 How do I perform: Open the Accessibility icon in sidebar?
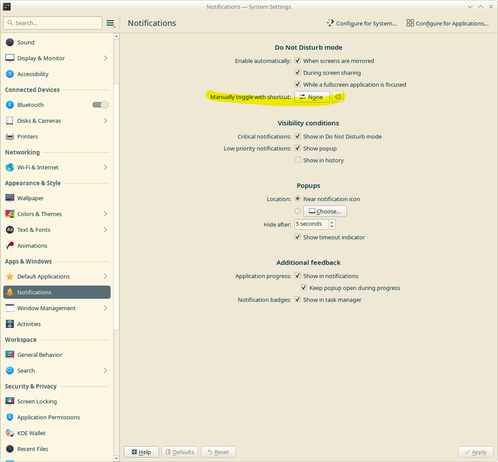point(10,74)
